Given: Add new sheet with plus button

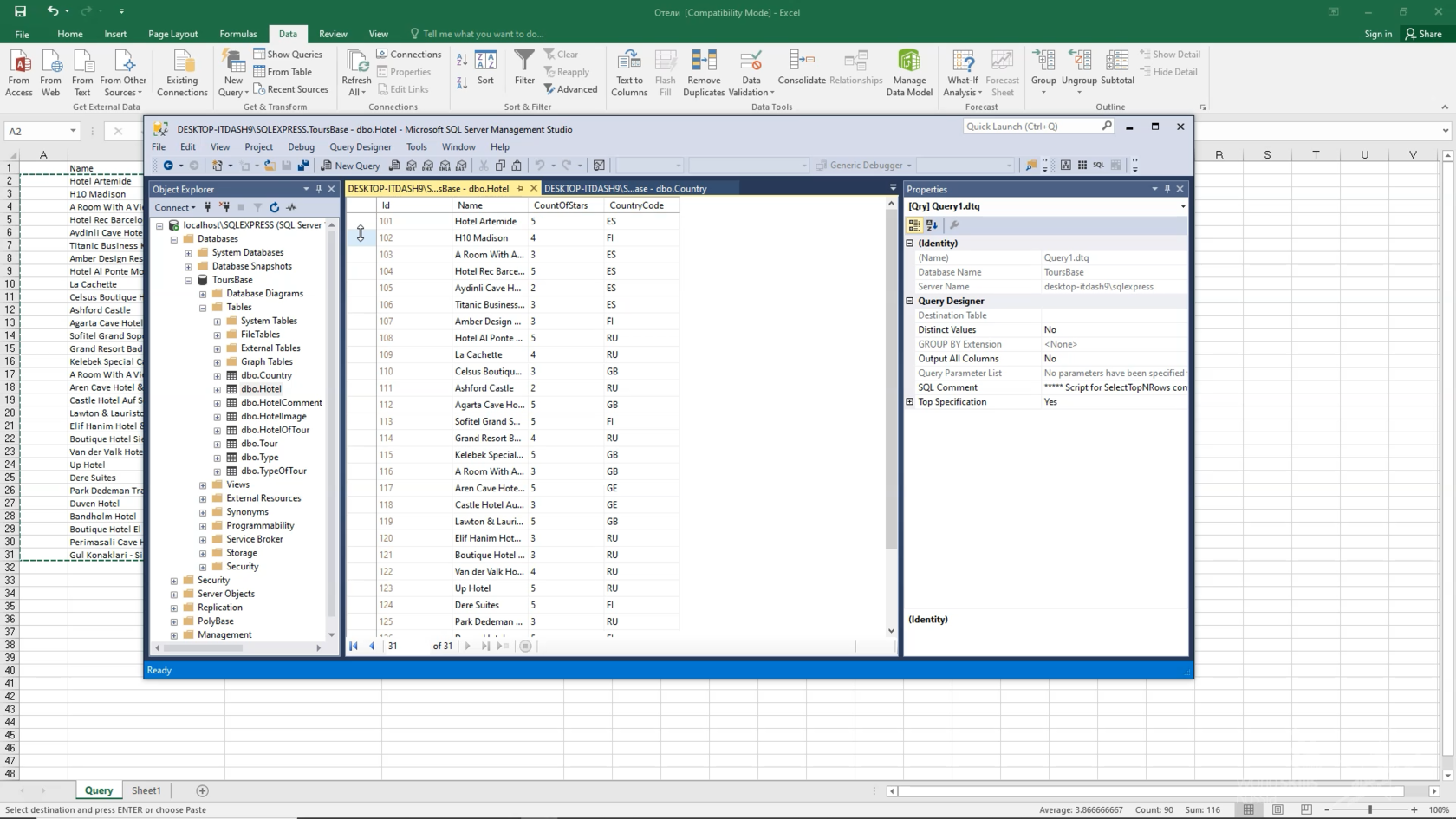Looking at the screenshot, I should 202,790.
